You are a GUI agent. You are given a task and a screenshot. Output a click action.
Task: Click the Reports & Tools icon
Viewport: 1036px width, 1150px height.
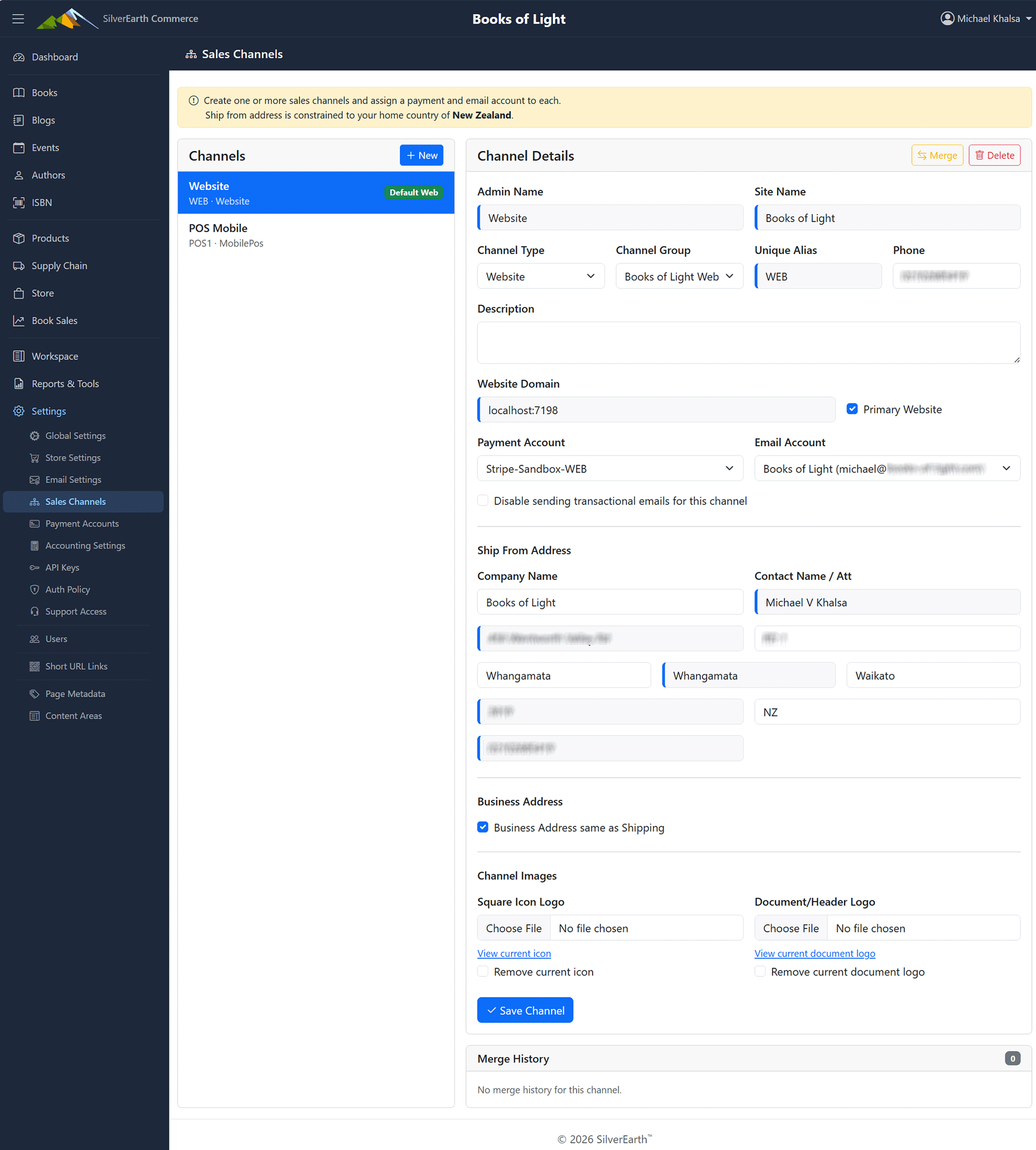[x=19, y=384]
